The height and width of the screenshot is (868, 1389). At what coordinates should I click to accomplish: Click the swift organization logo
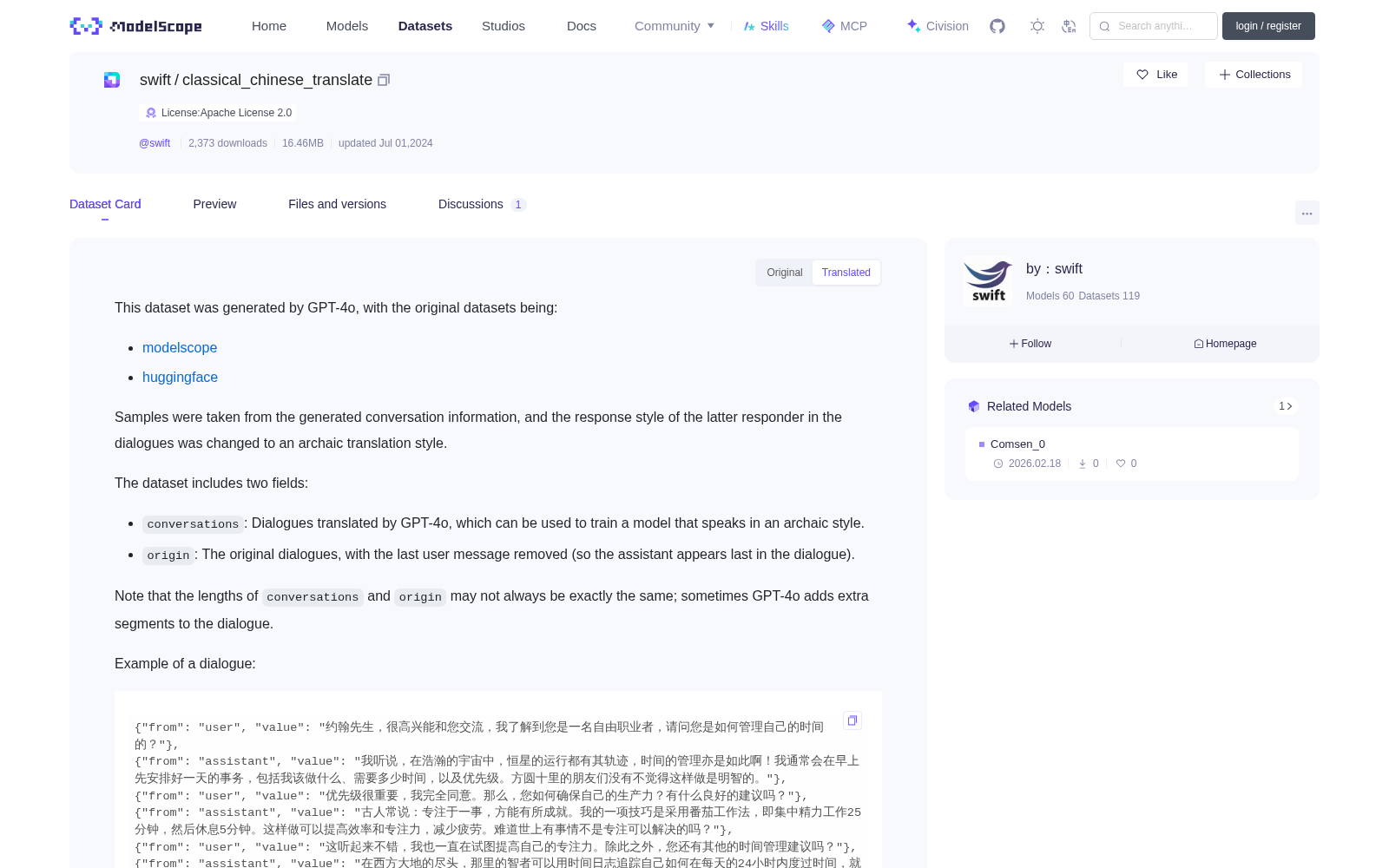pyautogui.click(x=988, y=281)
